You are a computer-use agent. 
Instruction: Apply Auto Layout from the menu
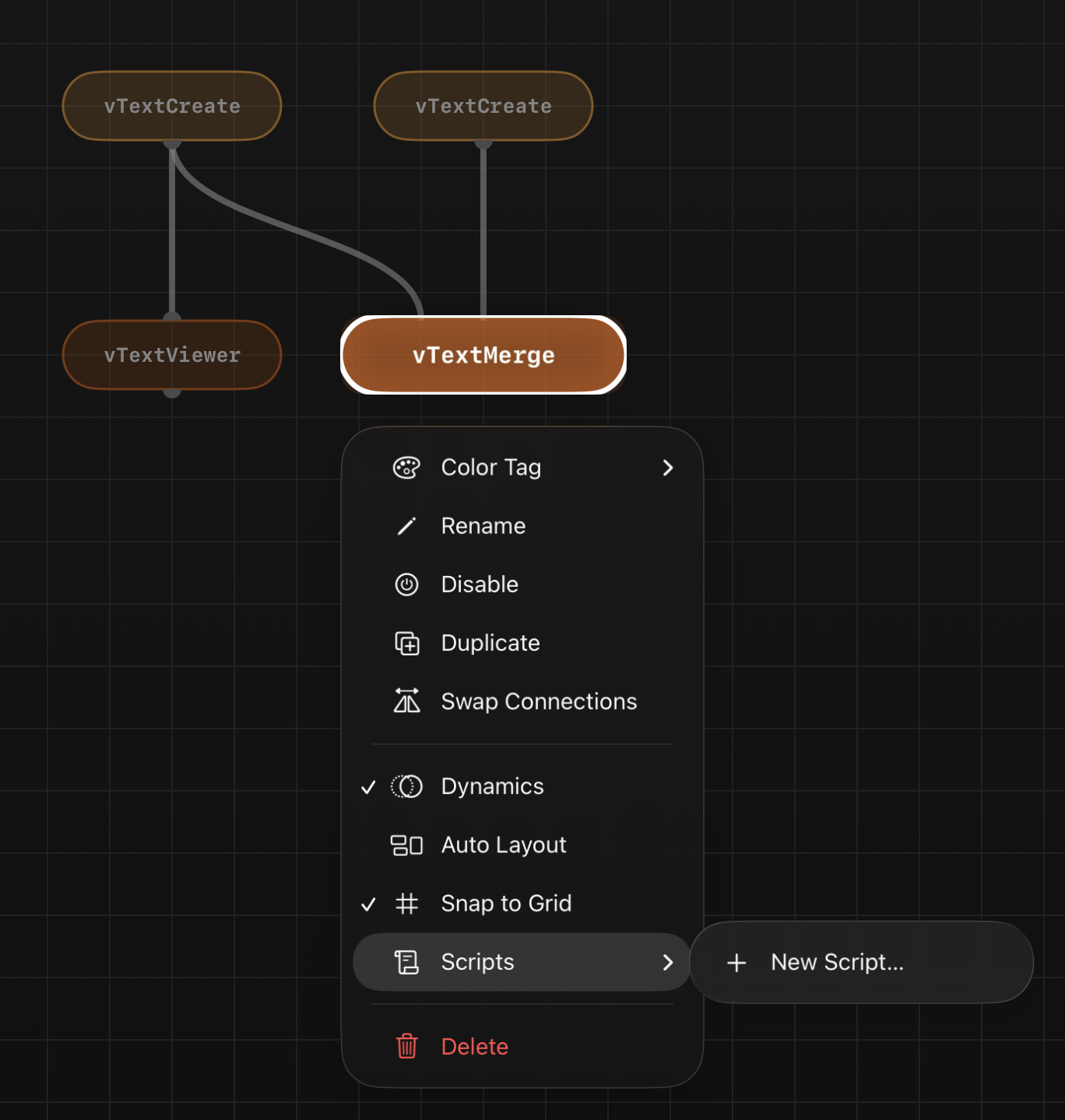pos(522,845)
